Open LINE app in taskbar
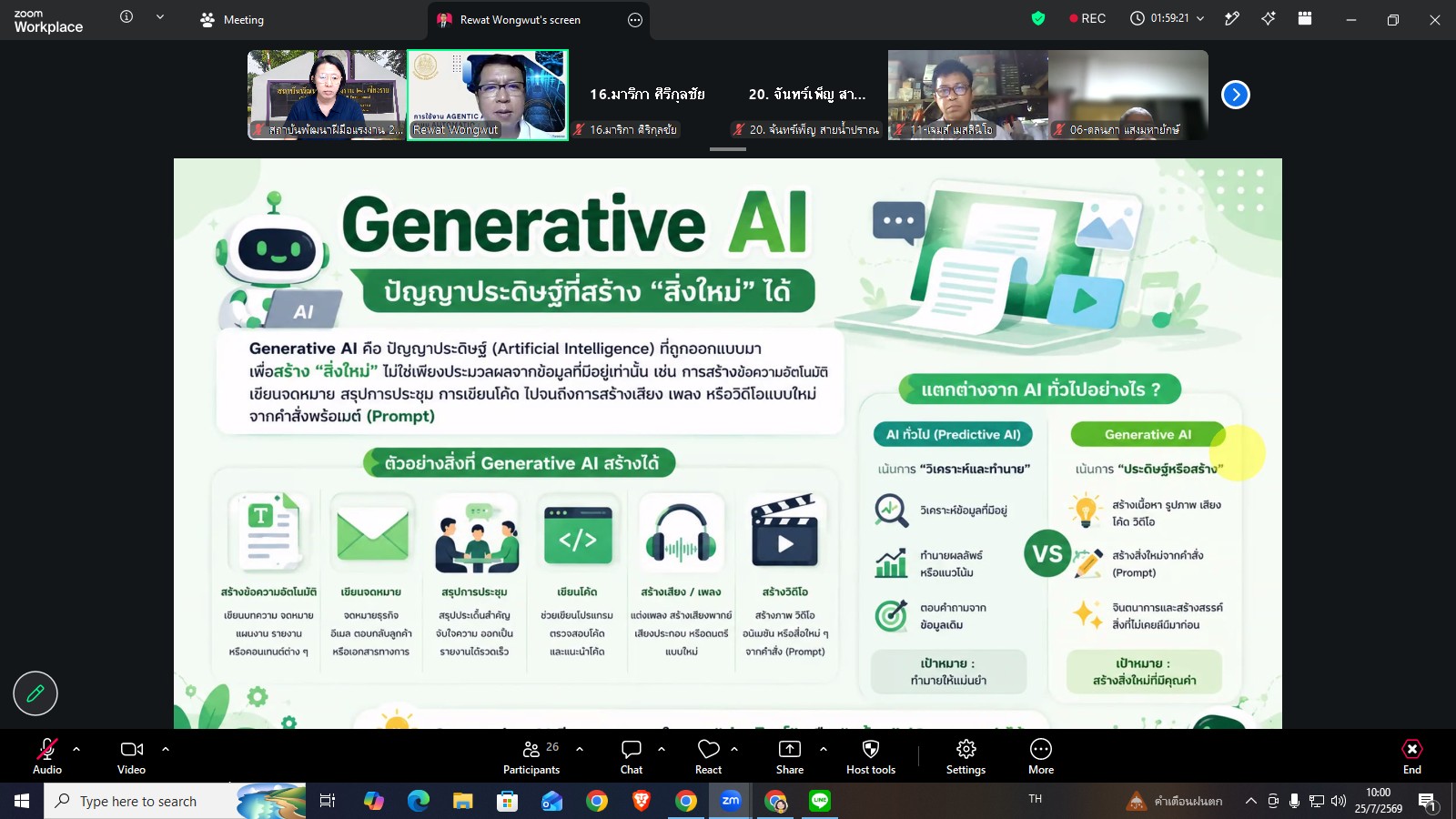The width and height of the screenshot is (1456, 819). tap(820, 801)
